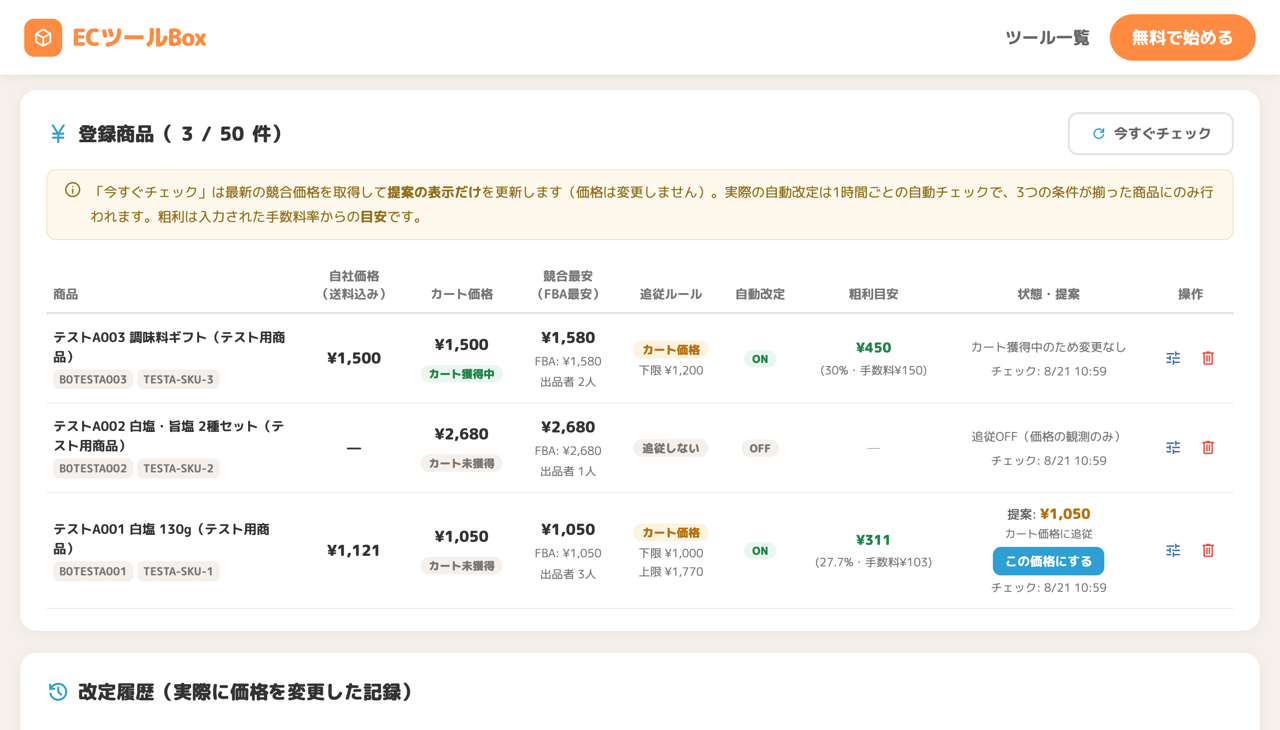Click own price ¥1,121

click(354, 550)
